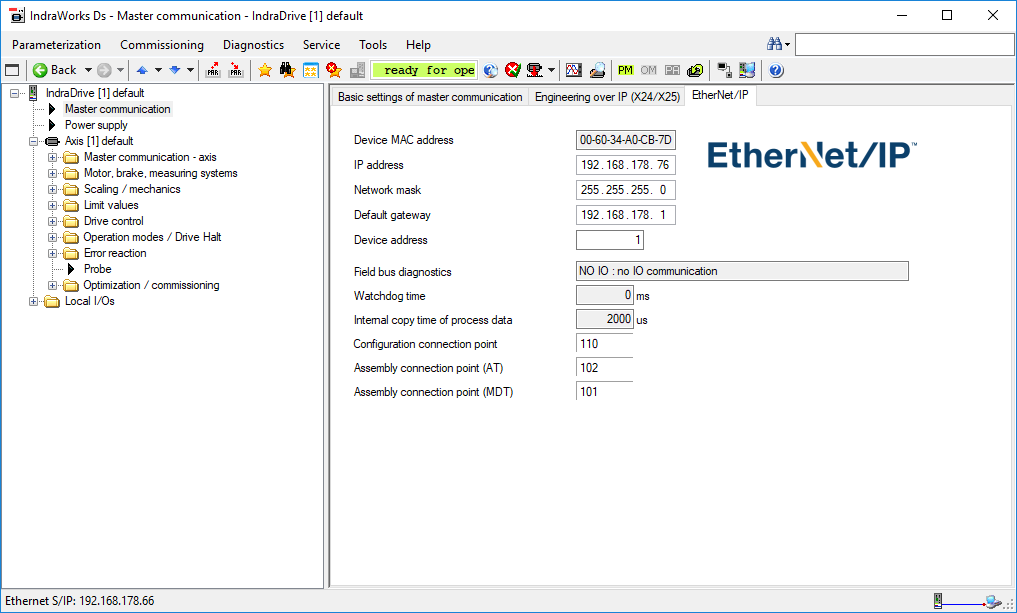Viewport: 1017px width, 613px height.
Task: Expand the Scaling / mechanics folder
Action: point(53,189)
